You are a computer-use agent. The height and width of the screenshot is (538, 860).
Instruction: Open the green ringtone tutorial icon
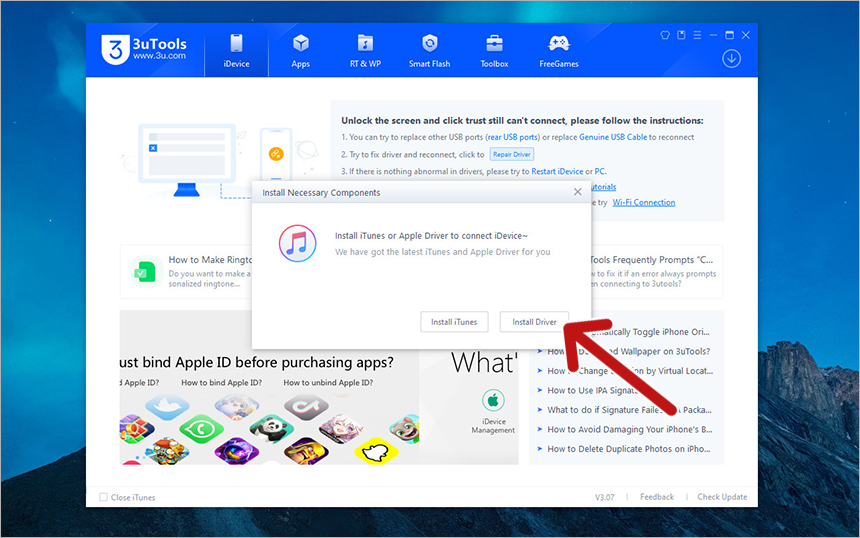tap(146, 272)
